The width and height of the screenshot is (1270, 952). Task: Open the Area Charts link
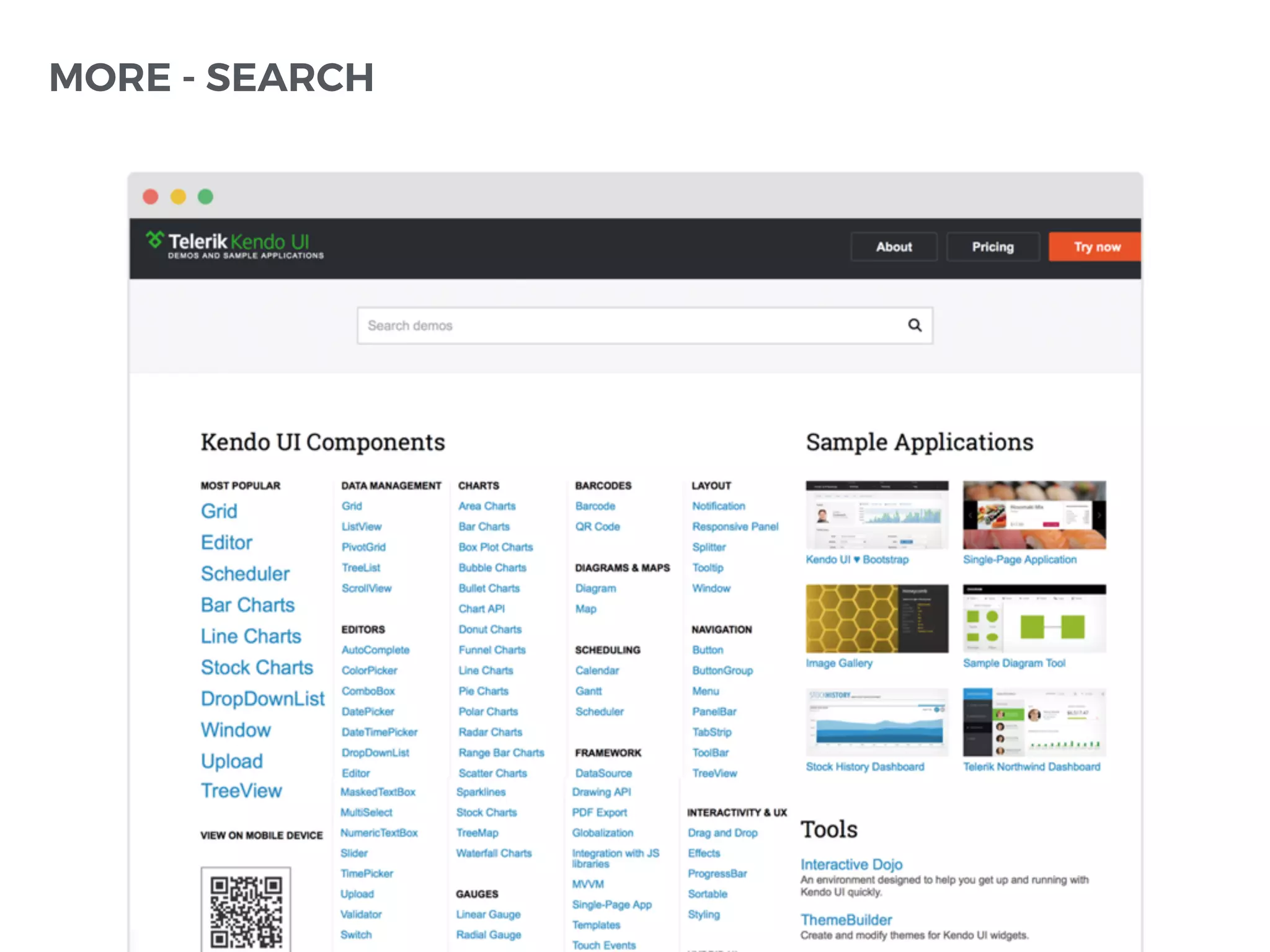point(487,506)
